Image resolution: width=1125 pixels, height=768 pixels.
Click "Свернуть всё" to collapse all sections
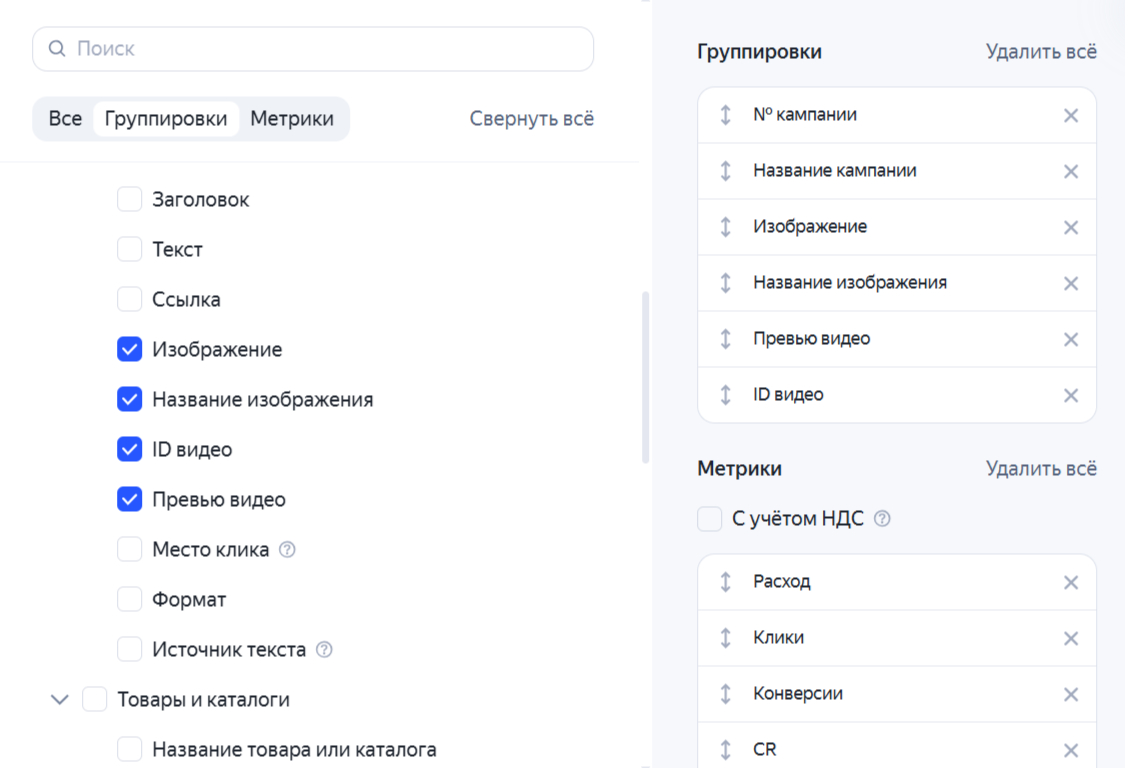(531, 118)
